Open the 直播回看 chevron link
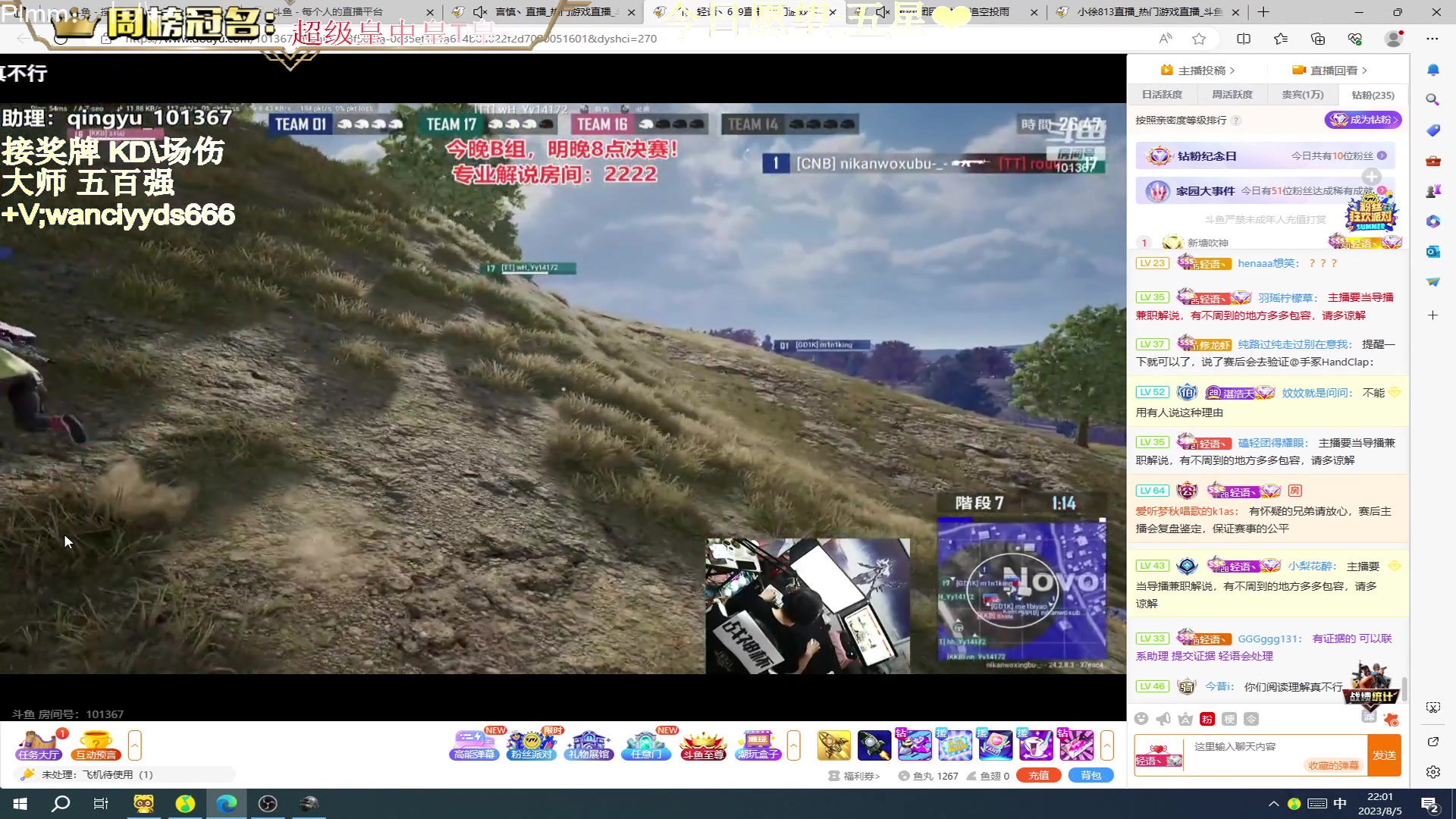The height and width of the screenshot is (819, 1456). click(x=1330, y=70)
